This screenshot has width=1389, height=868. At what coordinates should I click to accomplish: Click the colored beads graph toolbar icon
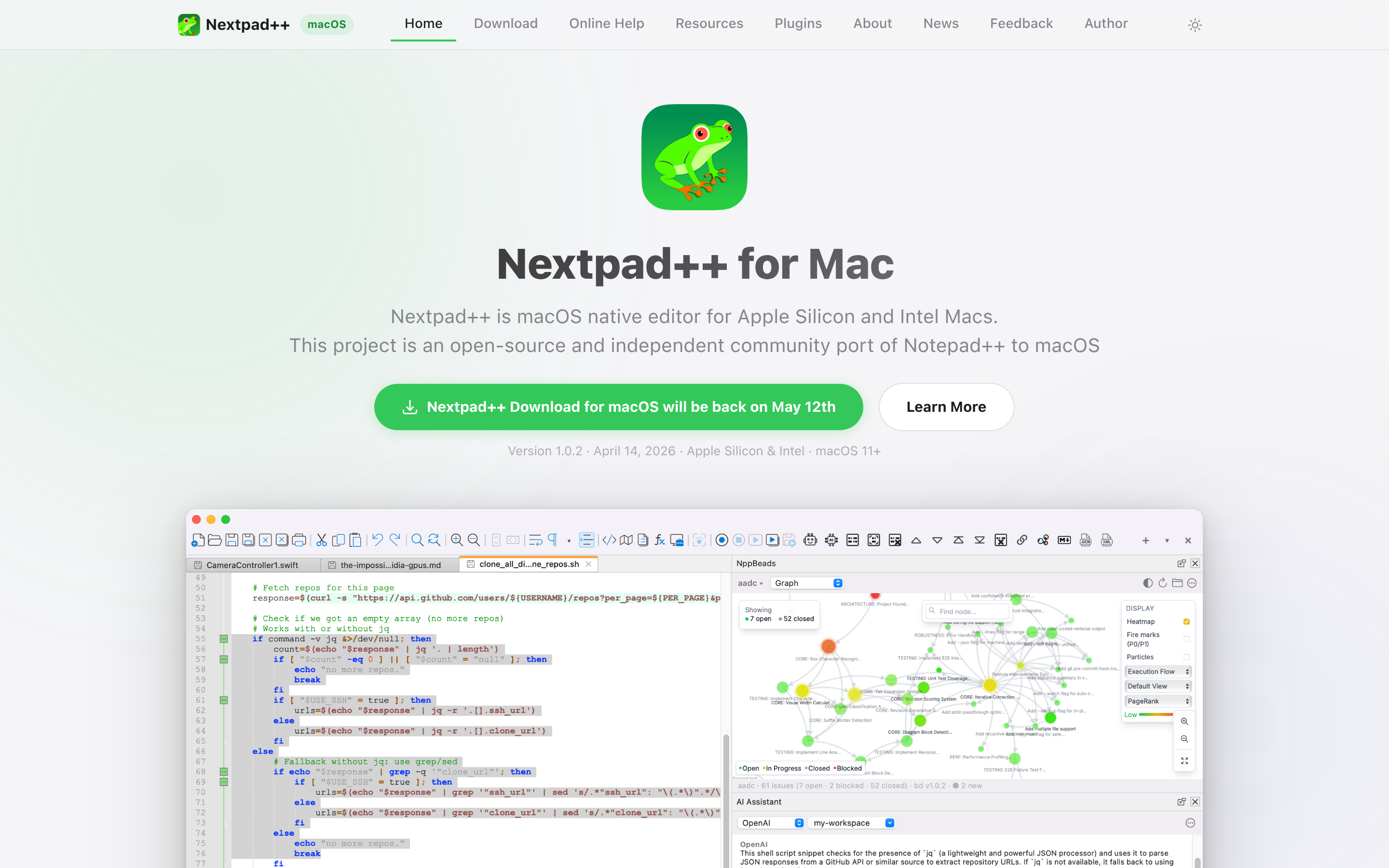(x=1043, y=540)
